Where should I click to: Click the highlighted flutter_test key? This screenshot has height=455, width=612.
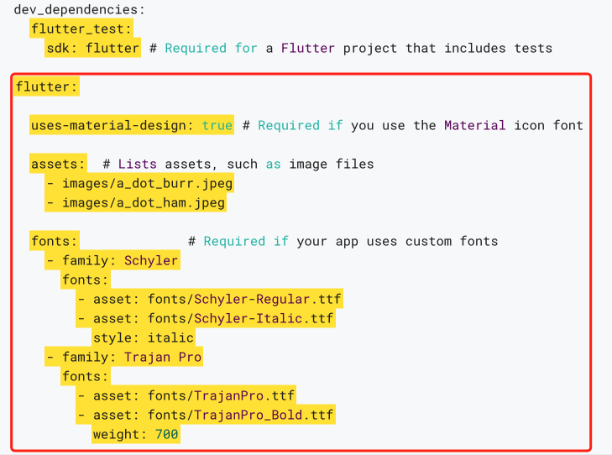click(81, 28)
